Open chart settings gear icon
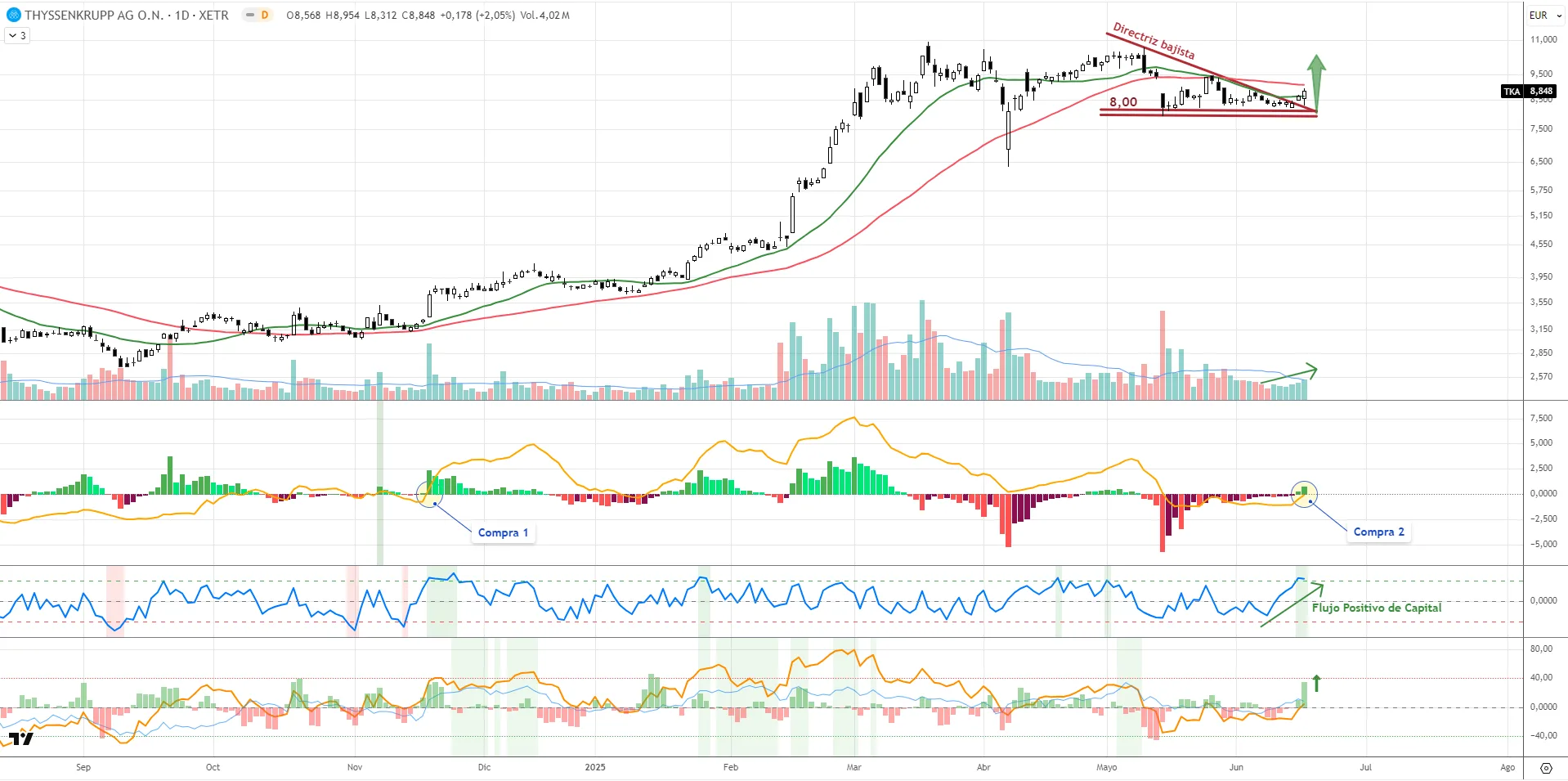 point(1545,768)
